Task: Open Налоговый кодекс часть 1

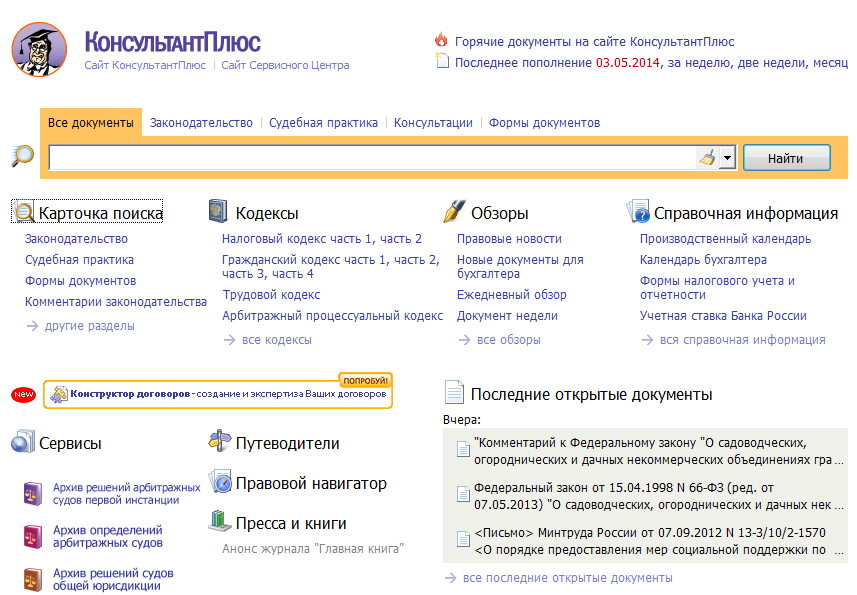Action: point(298,239)
